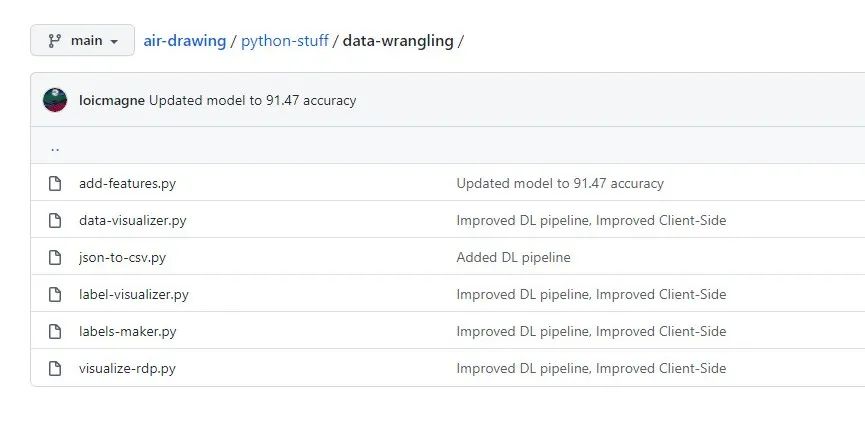Click file icon beside visualize-rdp.py
The width and height of the screenshot is (865, 425).
(x=55, y=368)
